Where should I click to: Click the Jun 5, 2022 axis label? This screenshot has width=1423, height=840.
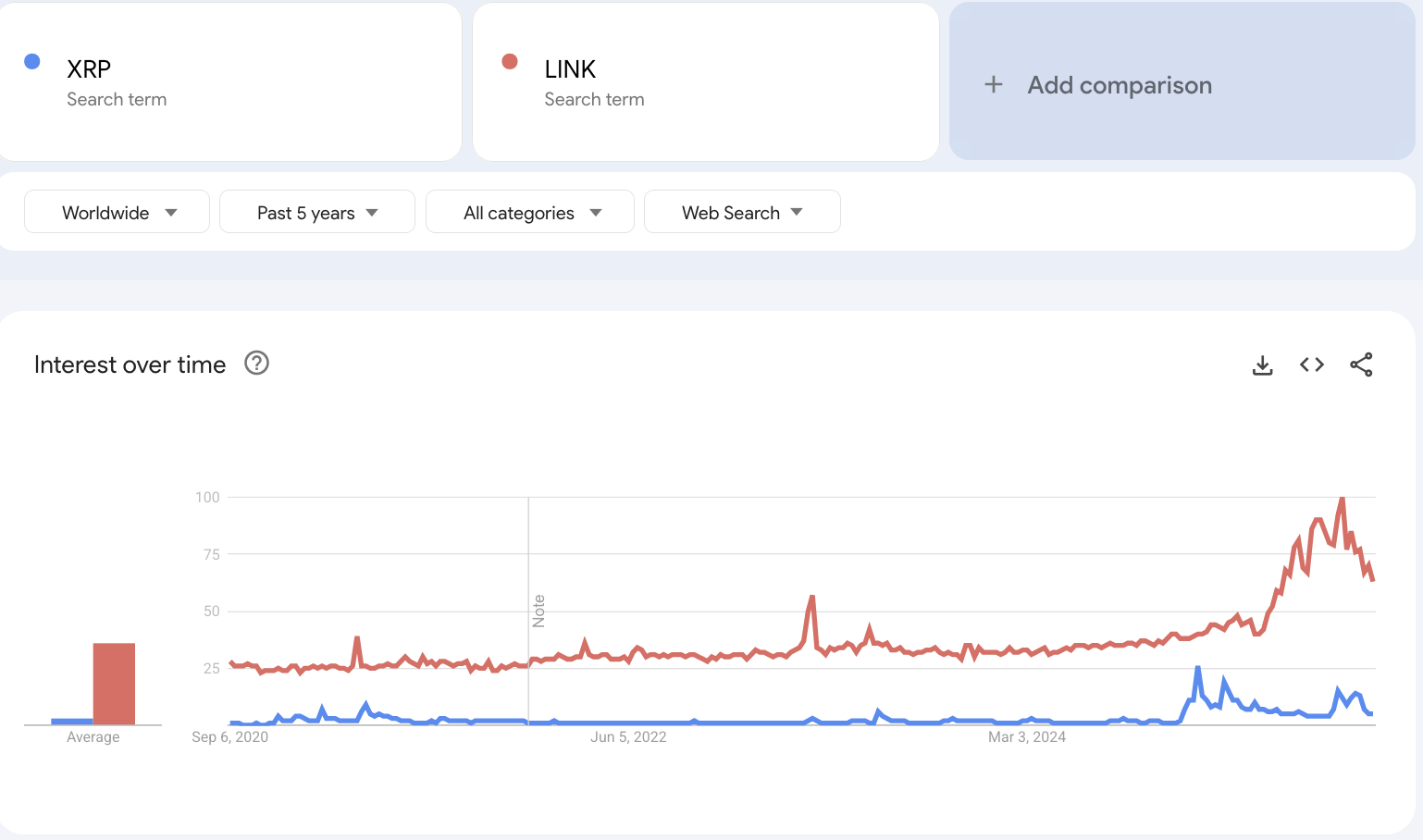pyautogui.click(x=628, y=737)
